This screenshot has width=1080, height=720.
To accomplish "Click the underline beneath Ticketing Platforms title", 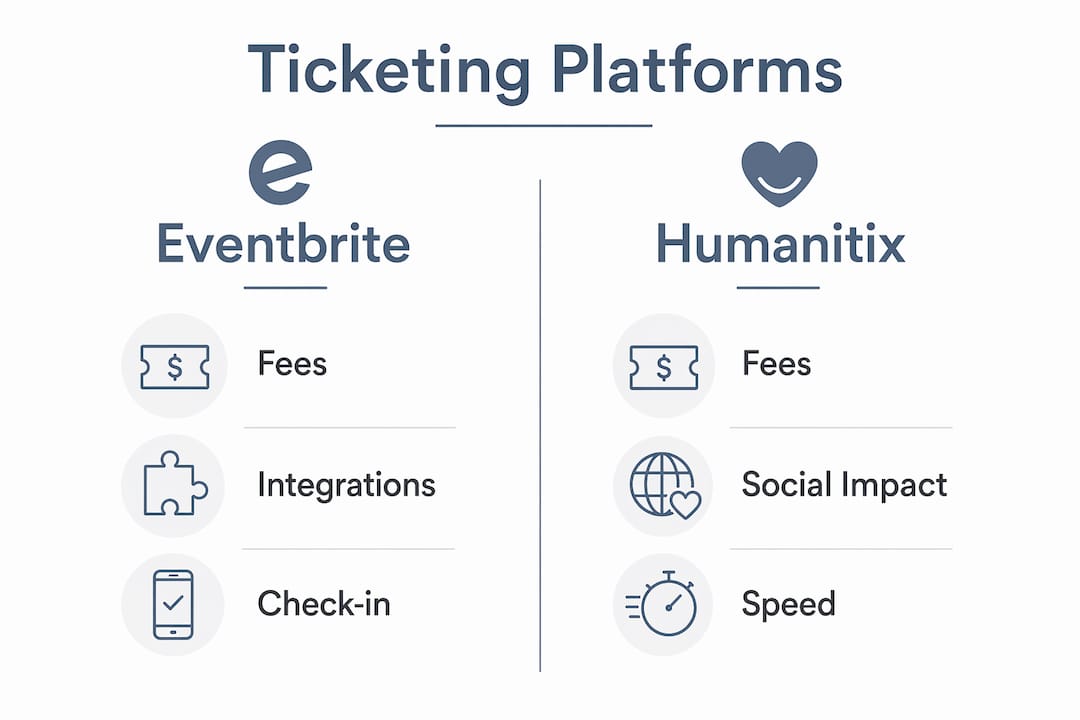I will click(543, 125).
